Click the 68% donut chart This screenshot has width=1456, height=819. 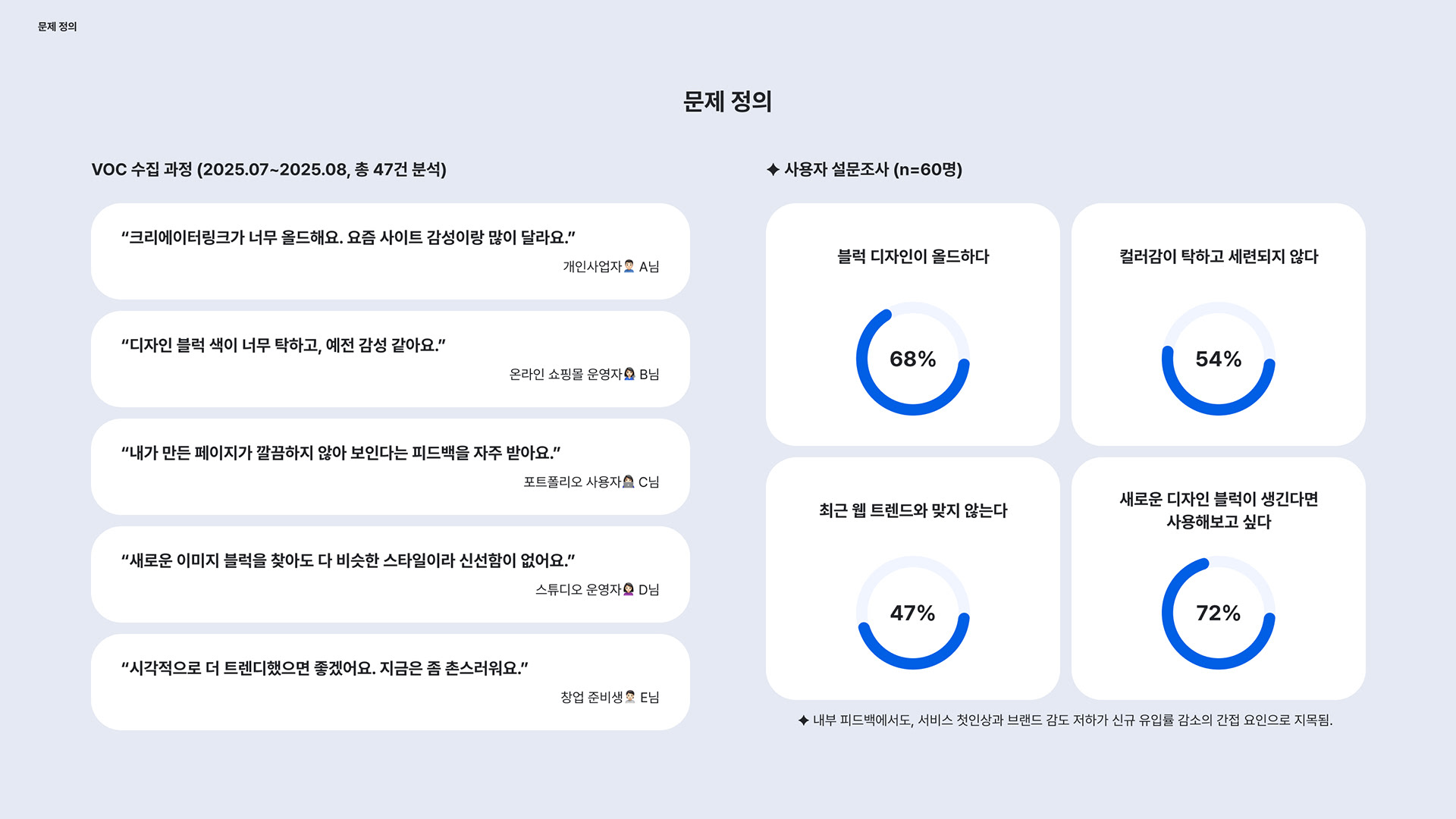pyautogui.click(x=913, y=359)
